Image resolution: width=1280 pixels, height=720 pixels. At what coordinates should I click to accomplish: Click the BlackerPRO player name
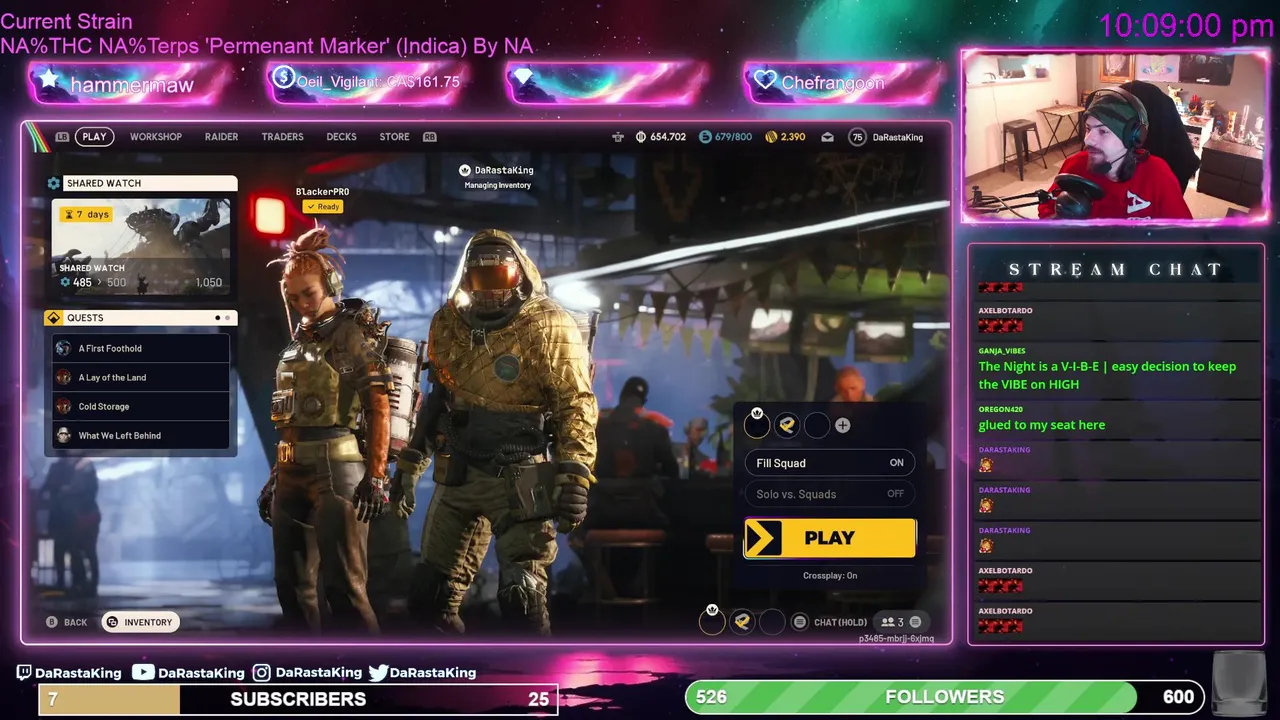[322, 191]
